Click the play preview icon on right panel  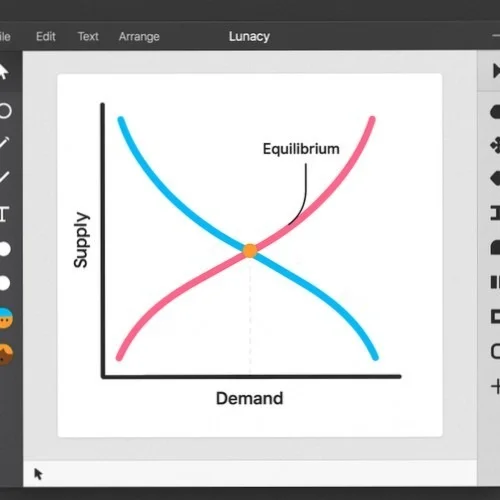point(496,71)
